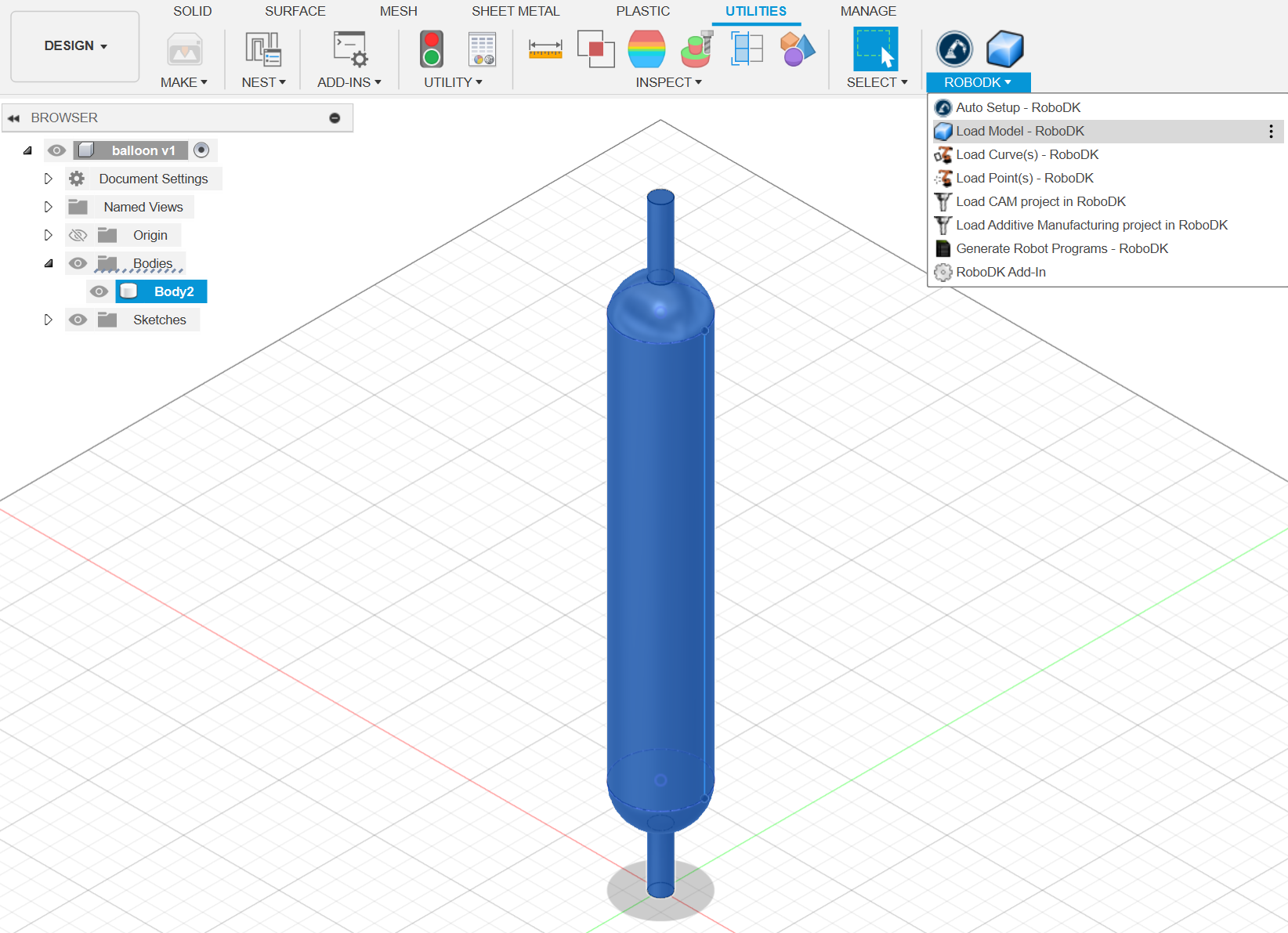Toggle visibility of balloon v1 component
This screenshot has height=933, width=1288.
(56, 150)
